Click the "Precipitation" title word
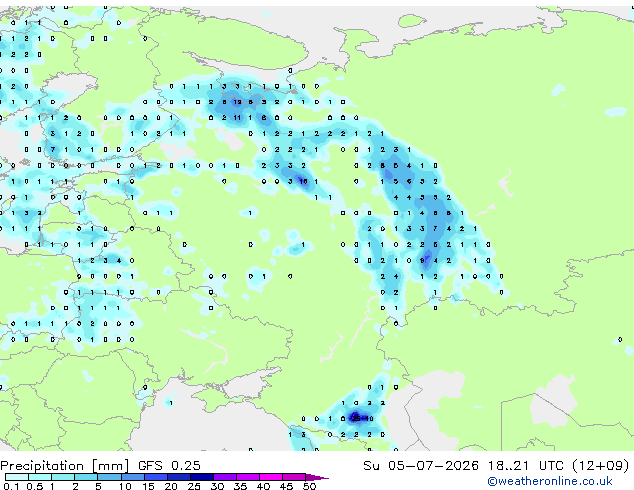The image size is (634, 490). point(42,466)
